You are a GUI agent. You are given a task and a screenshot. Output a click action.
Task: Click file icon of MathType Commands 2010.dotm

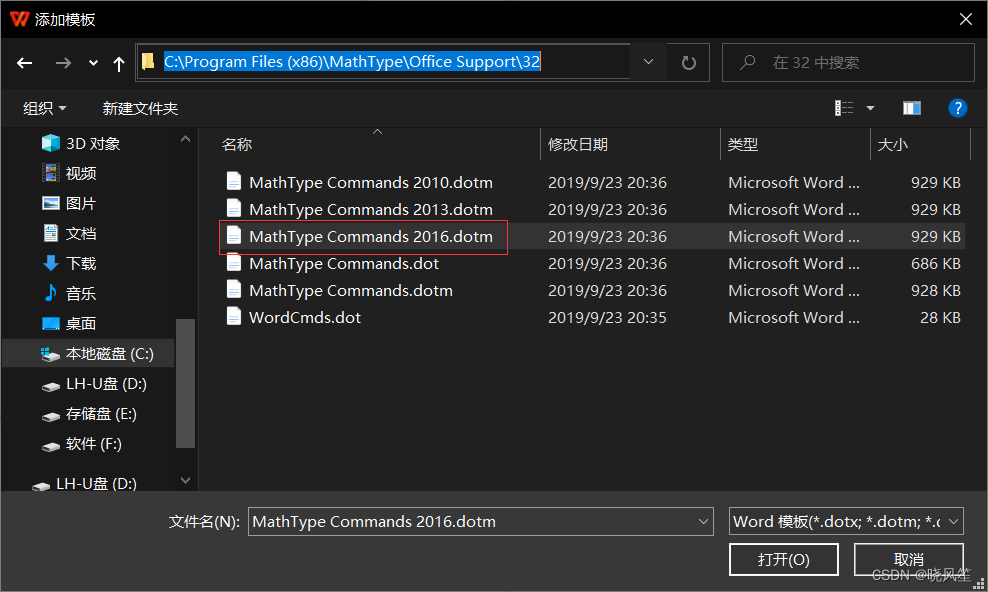(234, 181)
